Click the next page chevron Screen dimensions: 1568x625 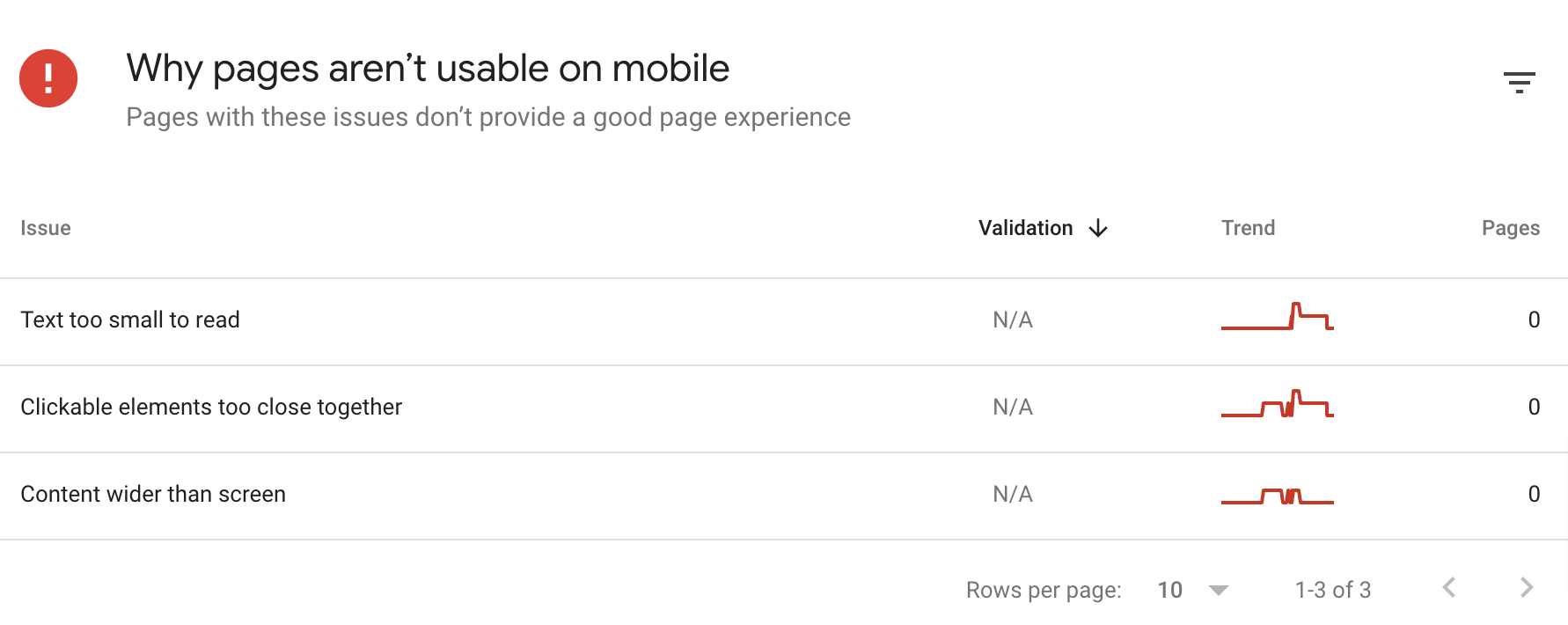click(x=1525, y=590)
